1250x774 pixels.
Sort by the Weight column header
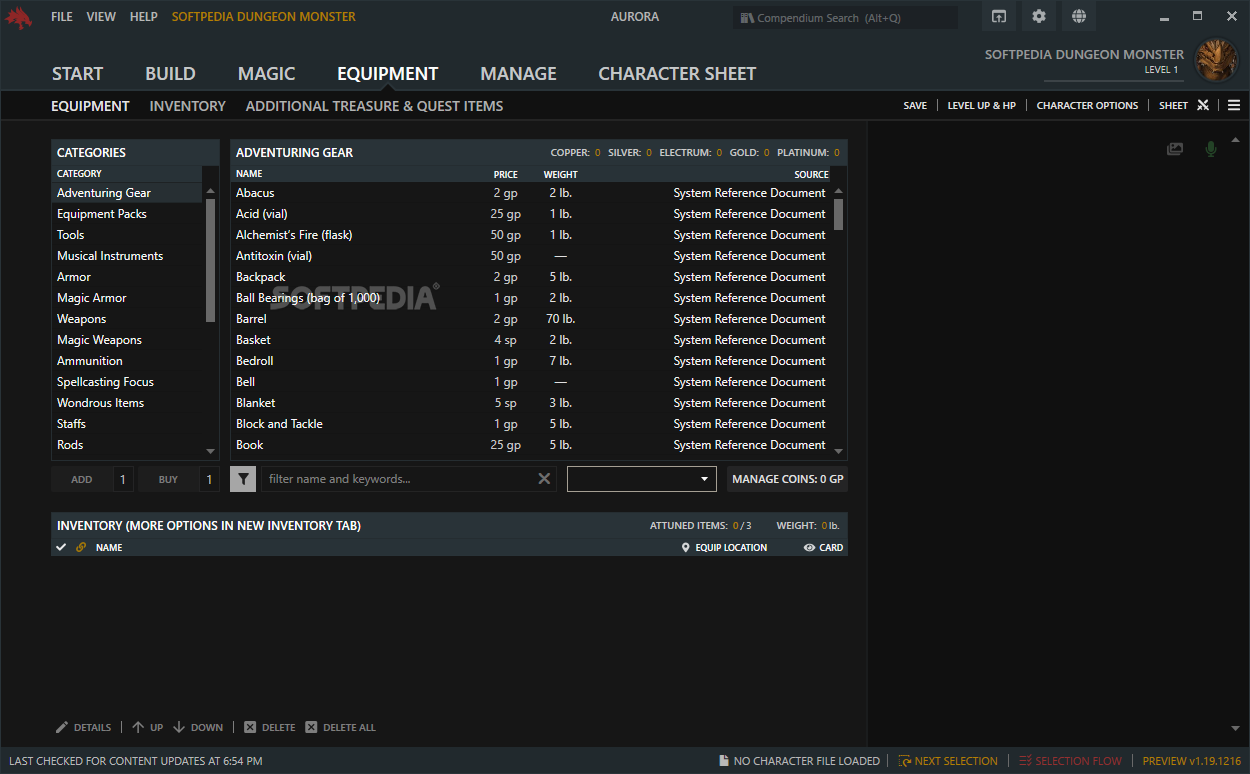(x=560, y=174)
